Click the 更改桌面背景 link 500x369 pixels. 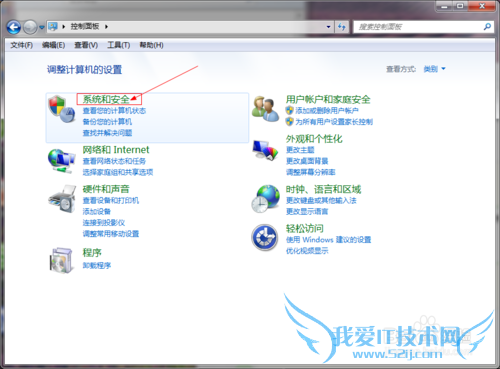(x=307, y=161)
